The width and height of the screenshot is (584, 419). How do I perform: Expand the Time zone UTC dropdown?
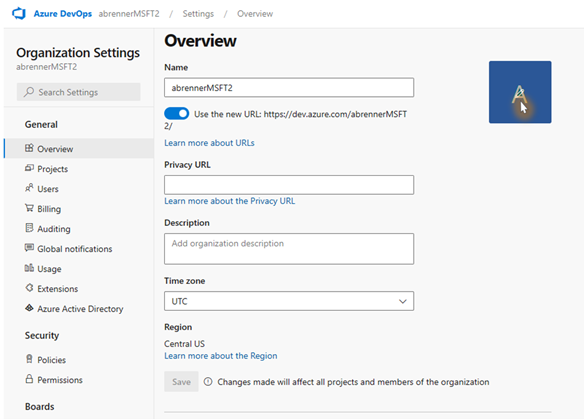coord(289,301)
